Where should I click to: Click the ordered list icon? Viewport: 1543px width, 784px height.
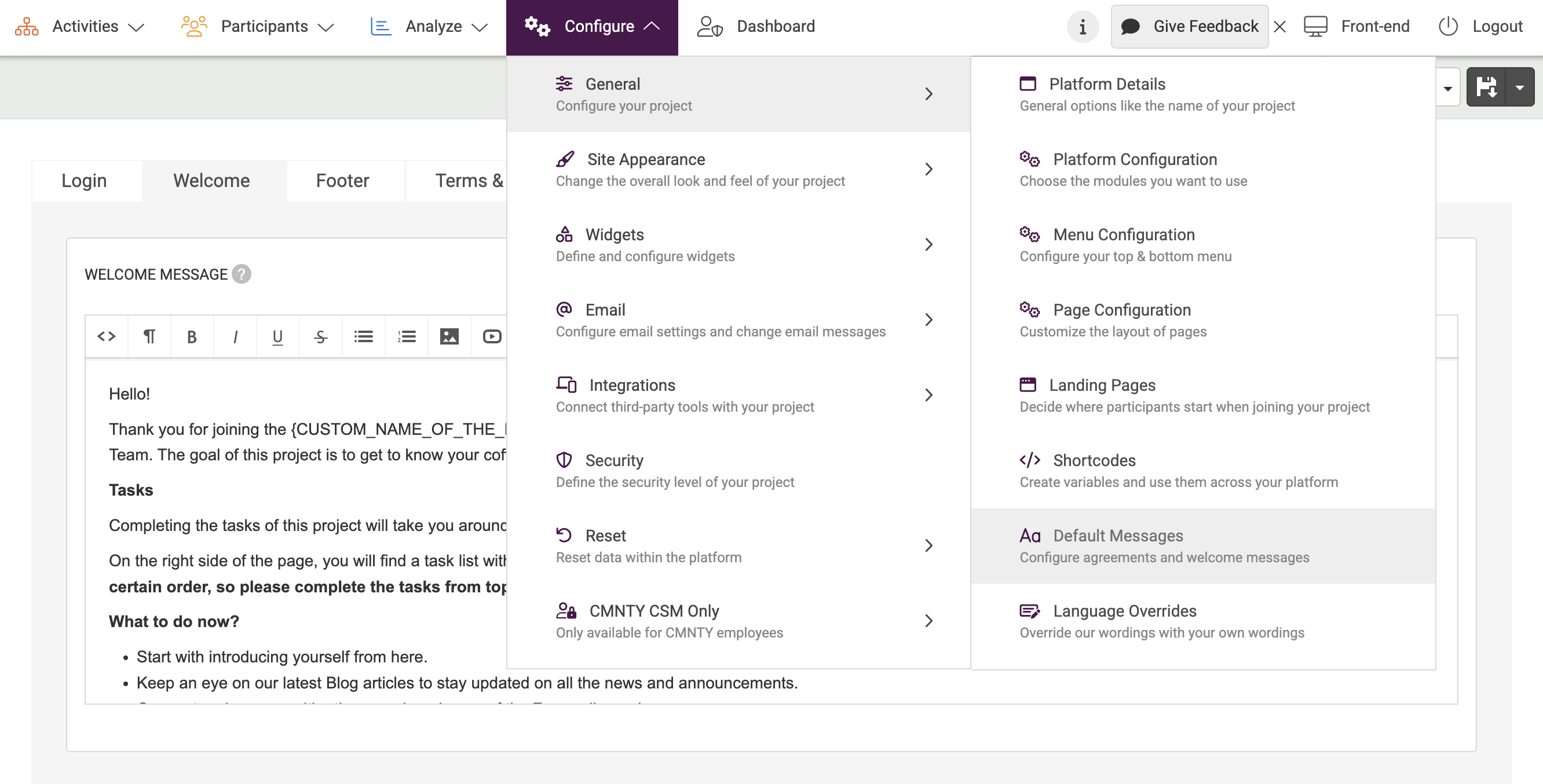click(x=406, y=336)
